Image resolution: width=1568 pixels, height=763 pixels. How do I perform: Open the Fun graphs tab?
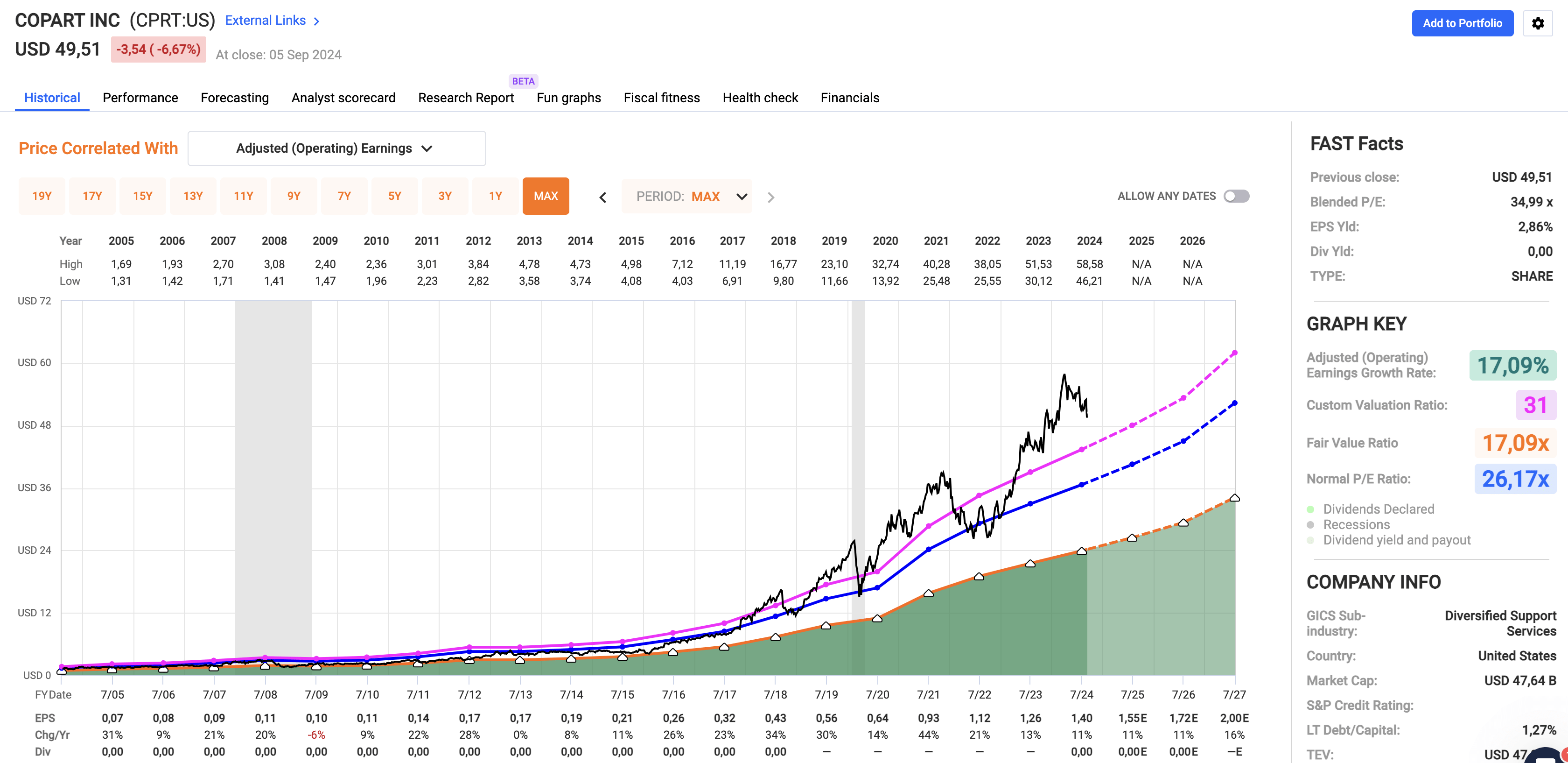(x=568, y=98)
